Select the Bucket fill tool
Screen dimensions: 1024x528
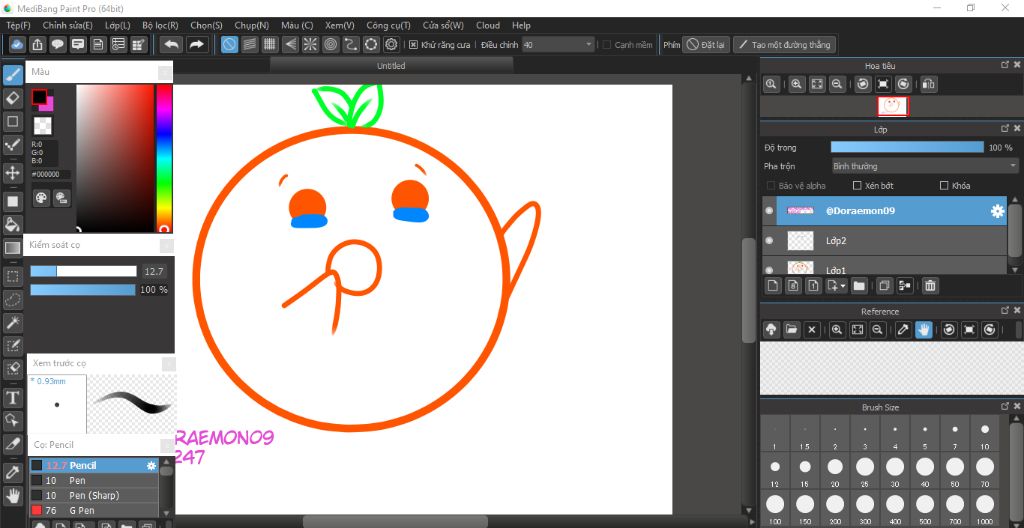(x=12, y=224)
